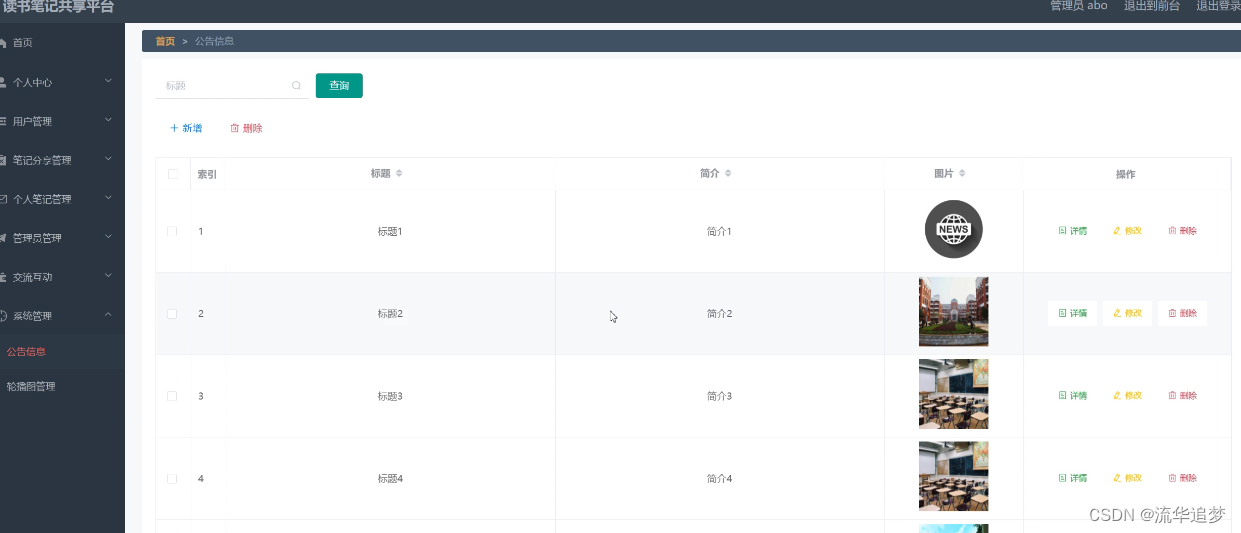This screenshot has height=533, width=1241.
Task: Sort by the 简介 column sort arrows
Action: pos(728,174)
